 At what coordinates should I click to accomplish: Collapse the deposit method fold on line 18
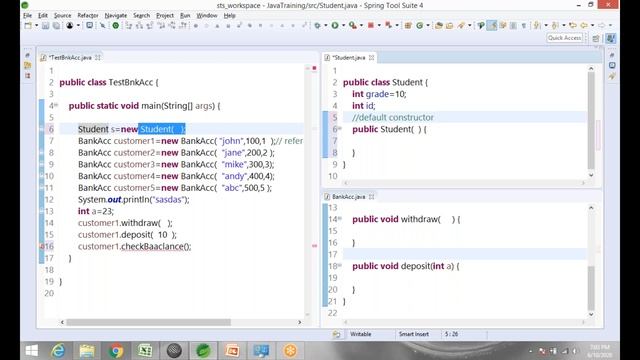pos(340,265)
